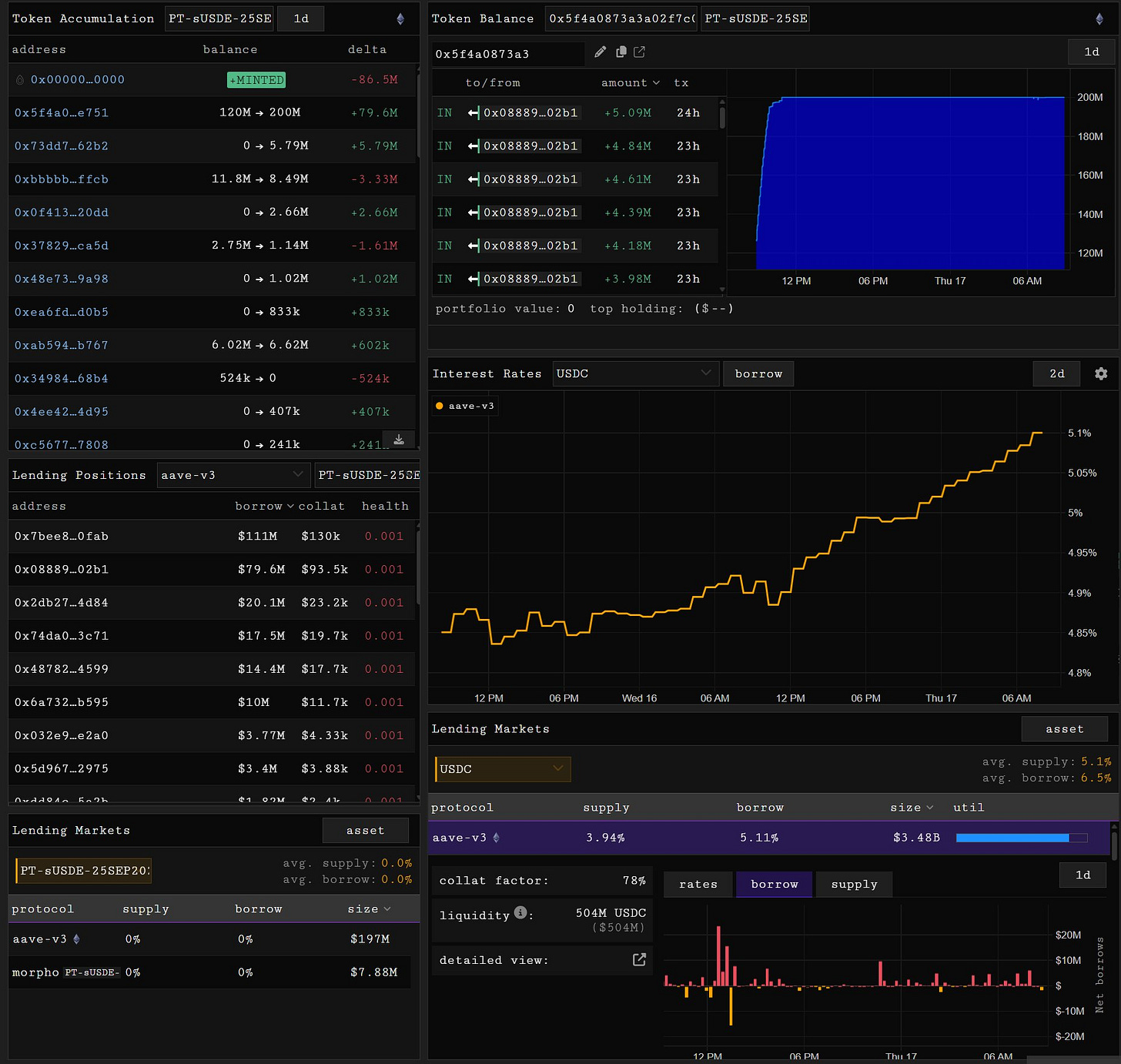Open address externally via Token Balance link icon
This screenshot has width=1121, height=1064.
click(639, 52)
